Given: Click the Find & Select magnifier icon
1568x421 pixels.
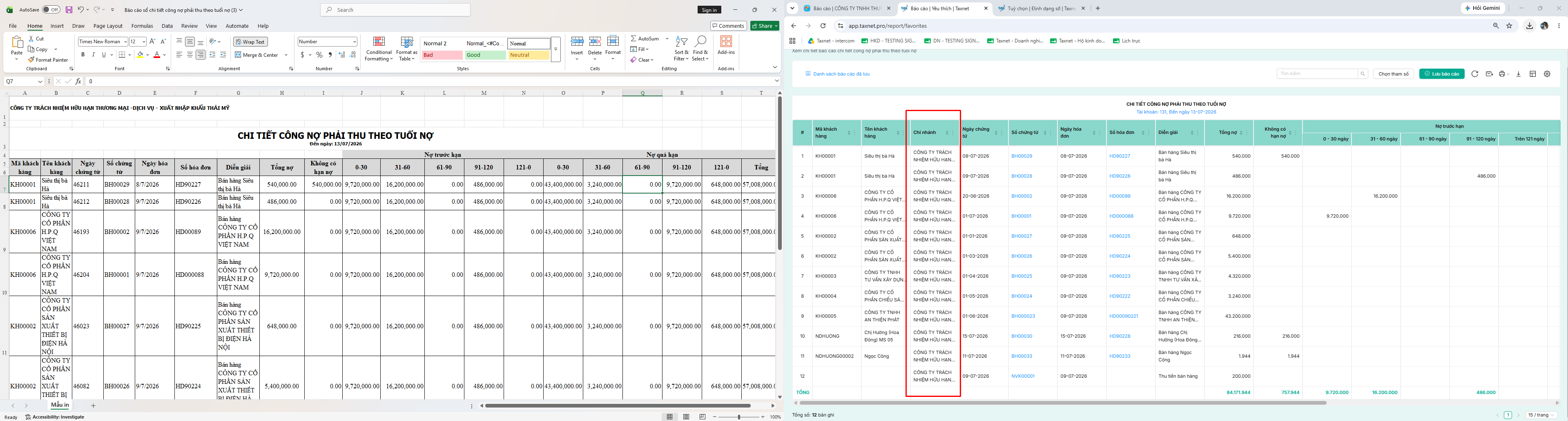Looking at the screenshot, I should [700, 41].
